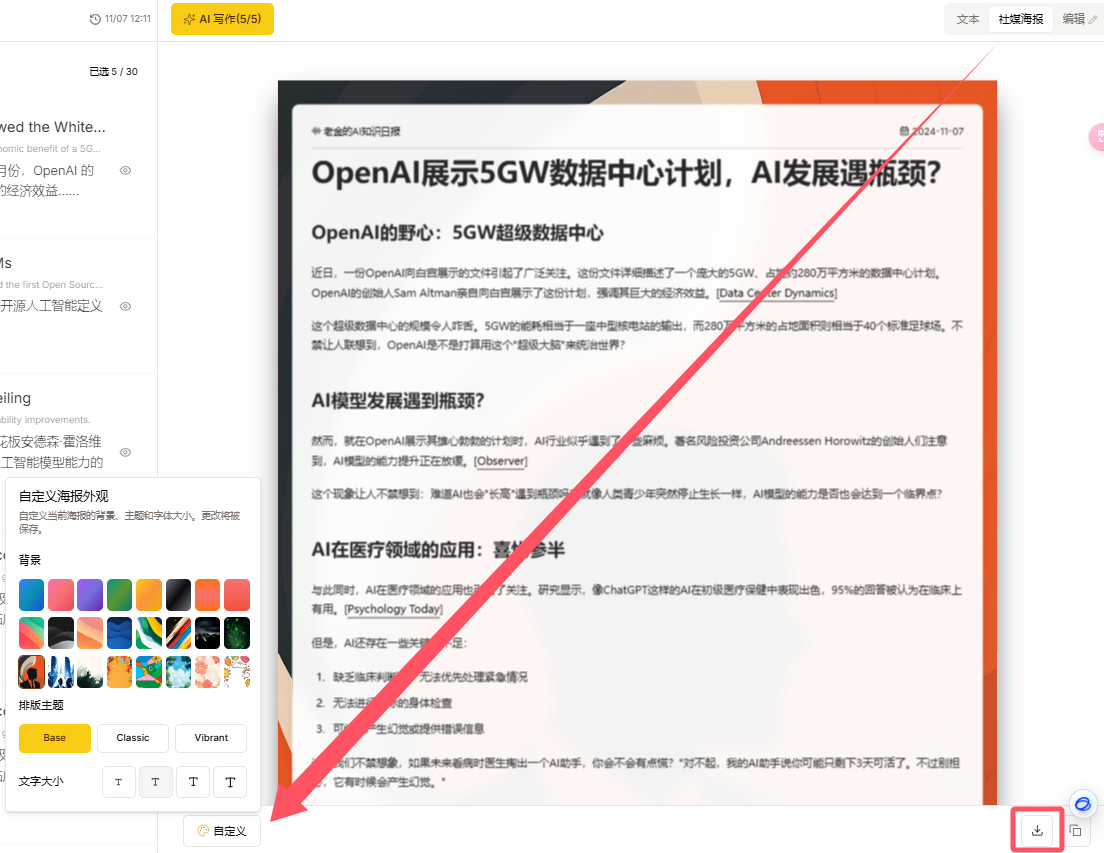Choose the largest text size T

(230, 782)
